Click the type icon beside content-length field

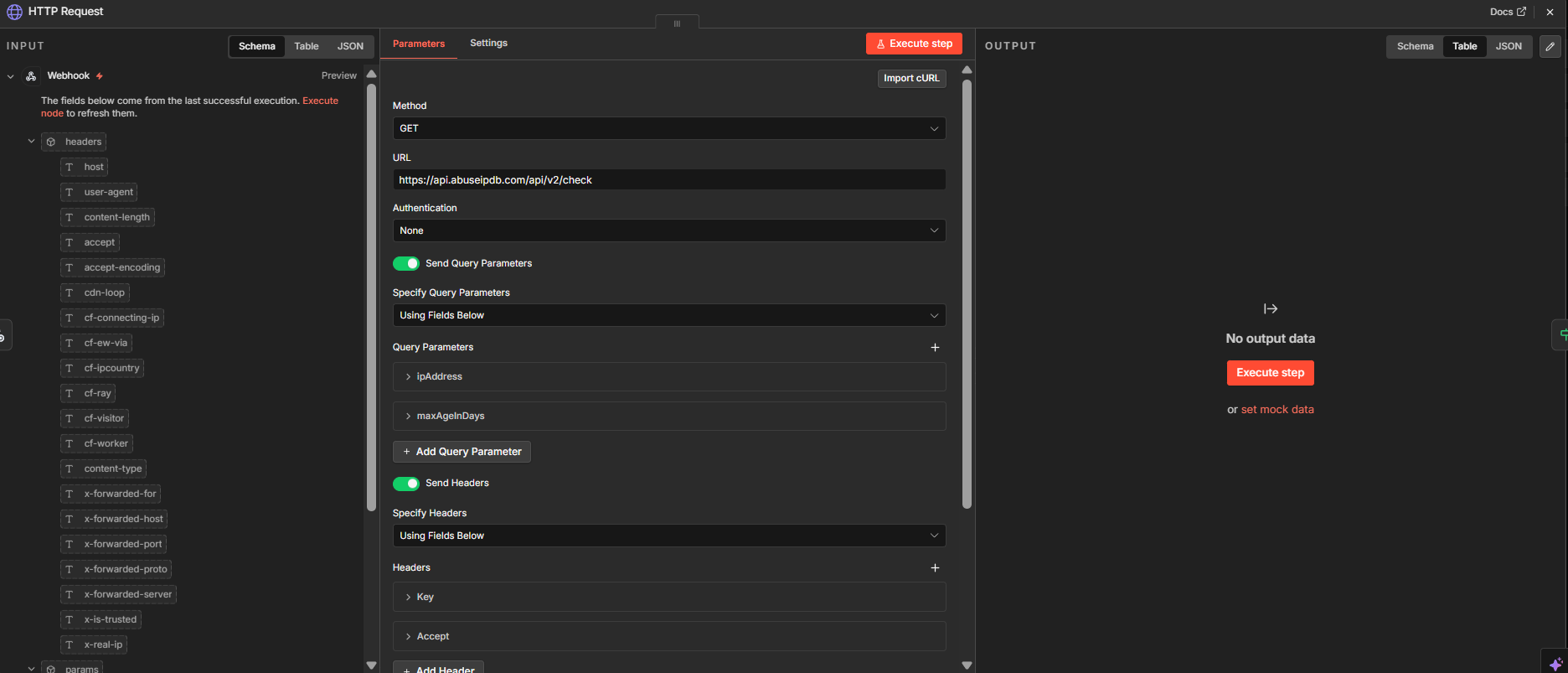(70, 218)
